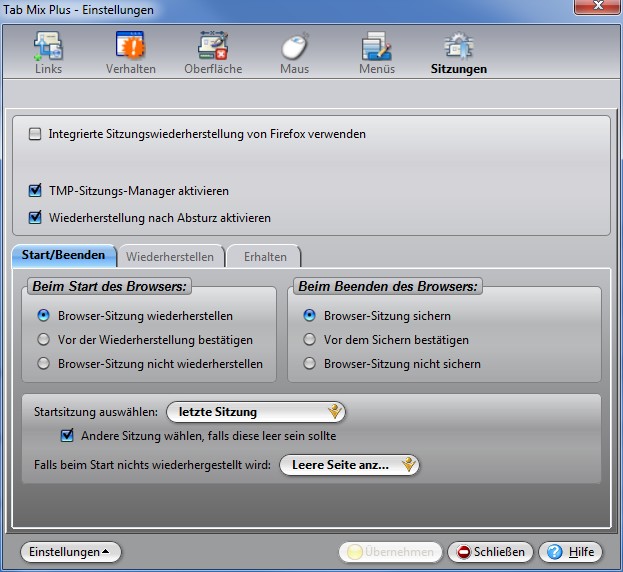Click the Schließen button

pos(490,552)
